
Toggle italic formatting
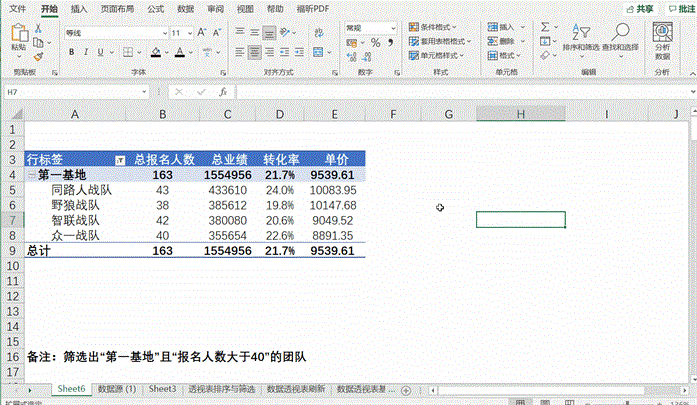86,52
